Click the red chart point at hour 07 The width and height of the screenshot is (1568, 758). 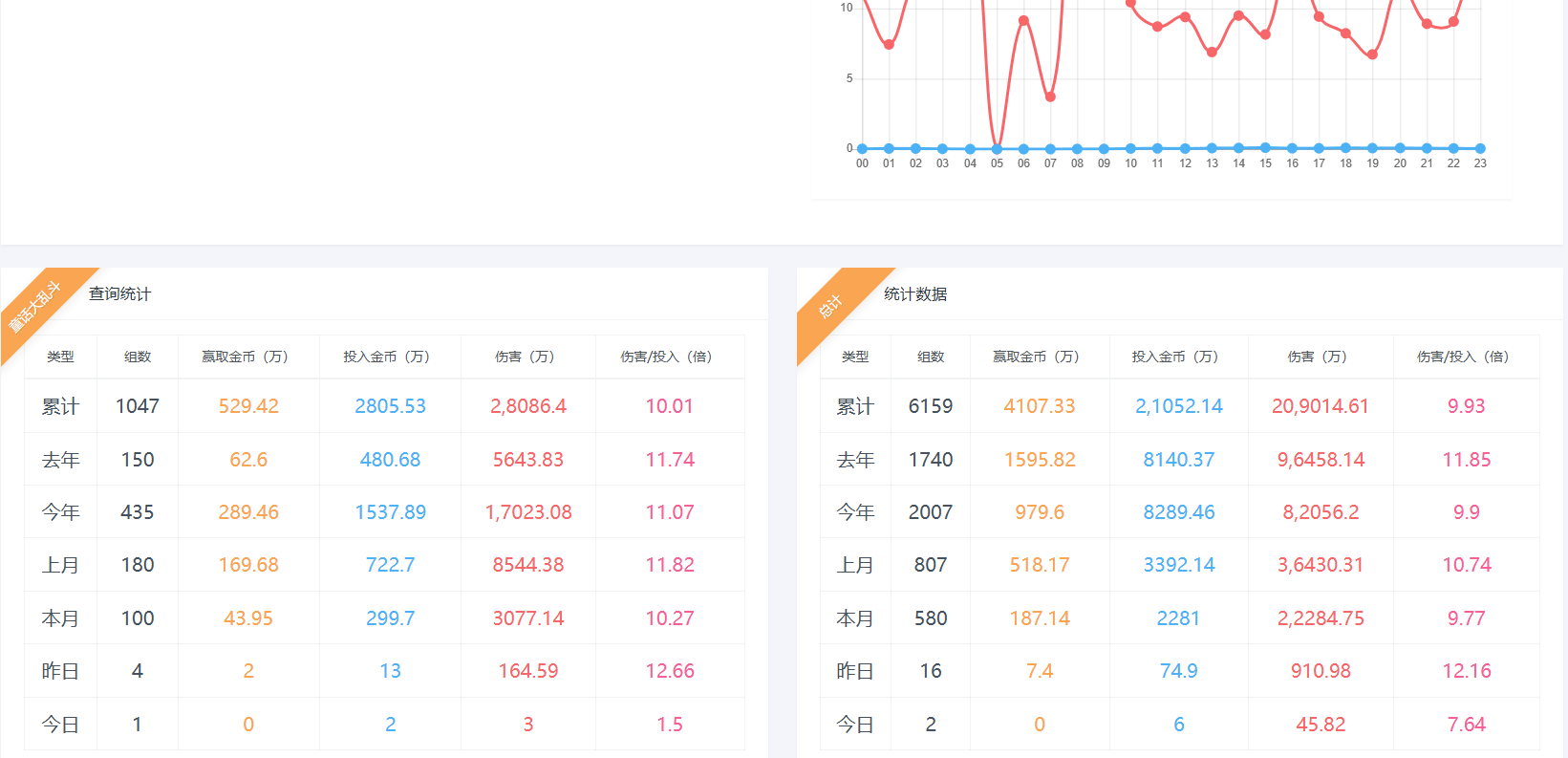click(x=1050, y=97)
